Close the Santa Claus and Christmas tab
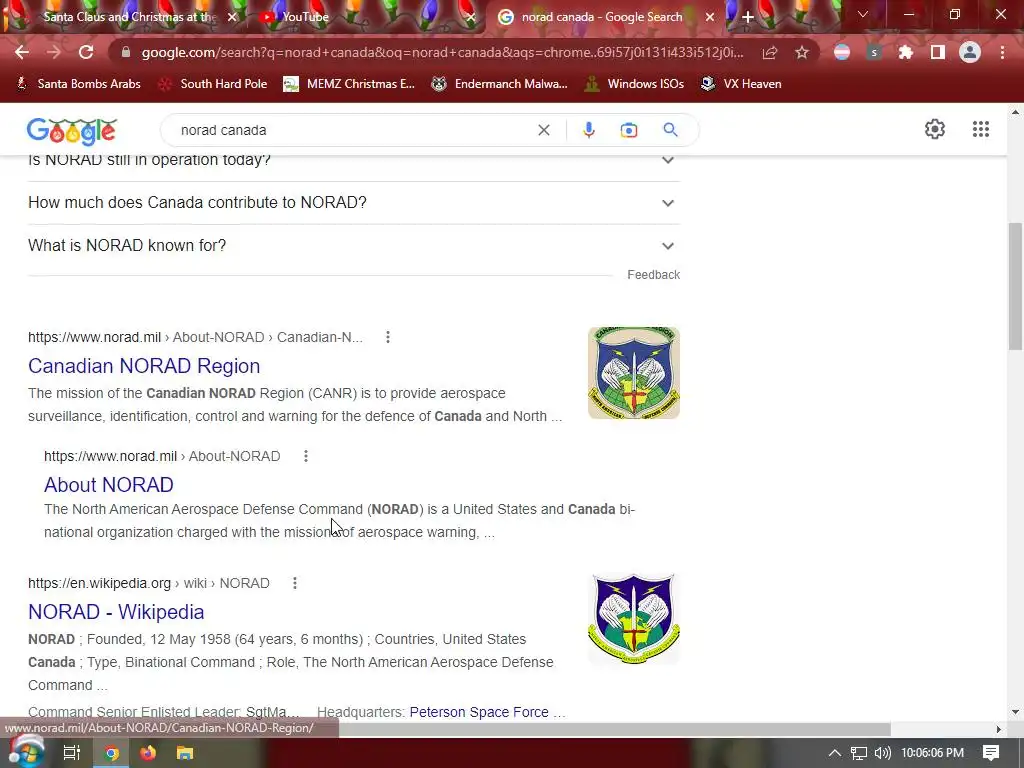 (x=232, y=17)
